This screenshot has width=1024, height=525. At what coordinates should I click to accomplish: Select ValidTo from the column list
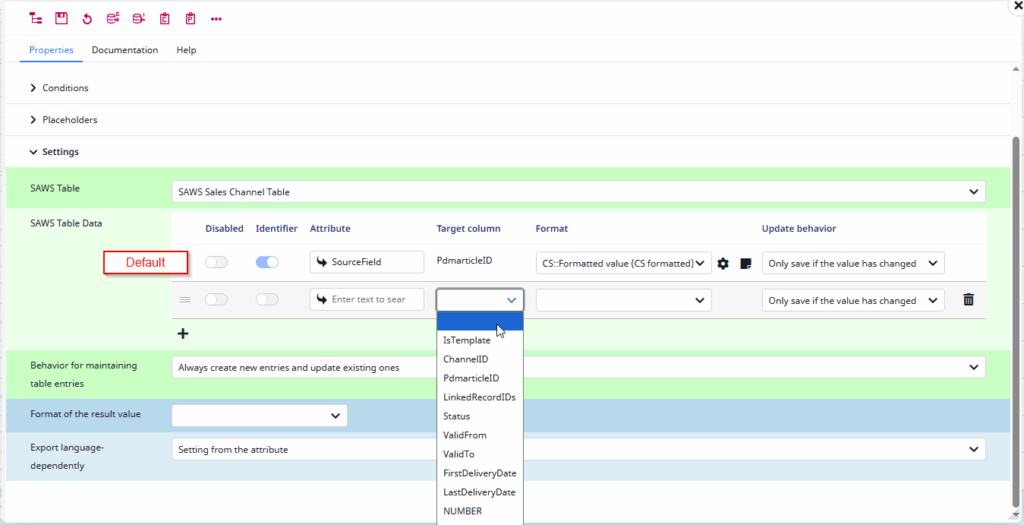[480, 454]
